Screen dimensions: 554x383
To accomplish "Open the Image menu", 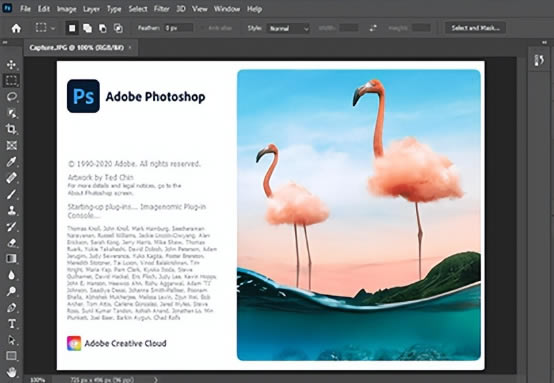I will pyautogui.click(x=66, y=9).
